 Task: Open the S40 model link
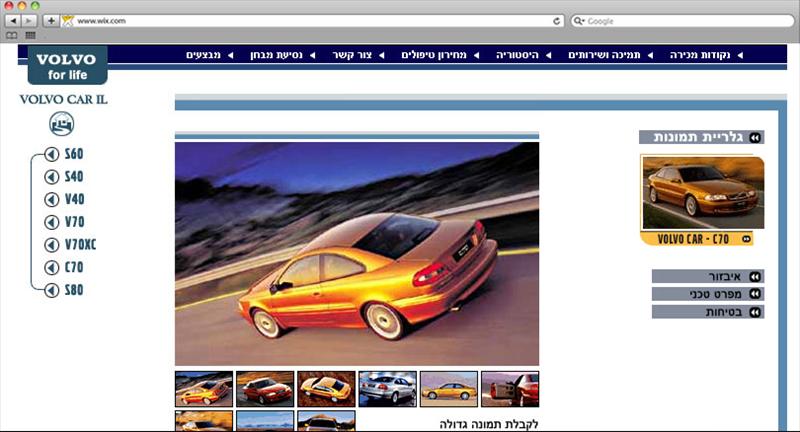74,177
